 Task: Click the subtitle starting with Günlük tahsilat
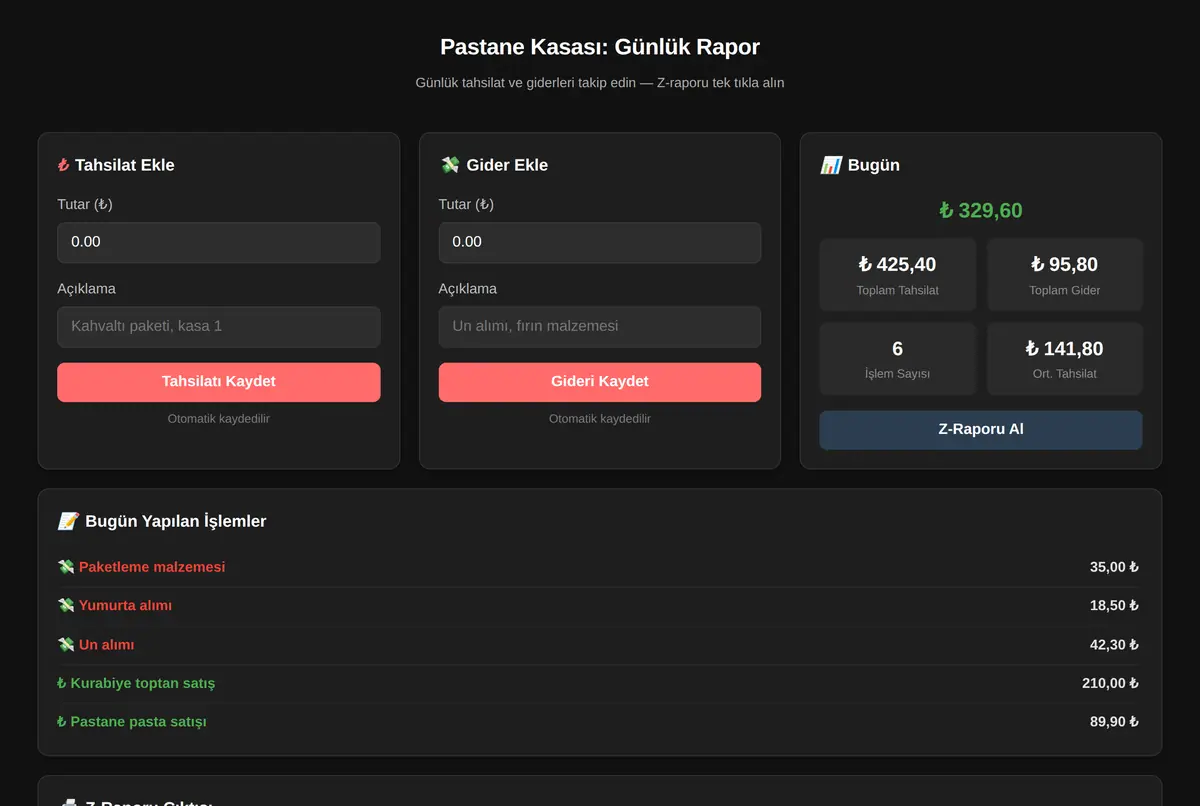[x=600, y=83]
